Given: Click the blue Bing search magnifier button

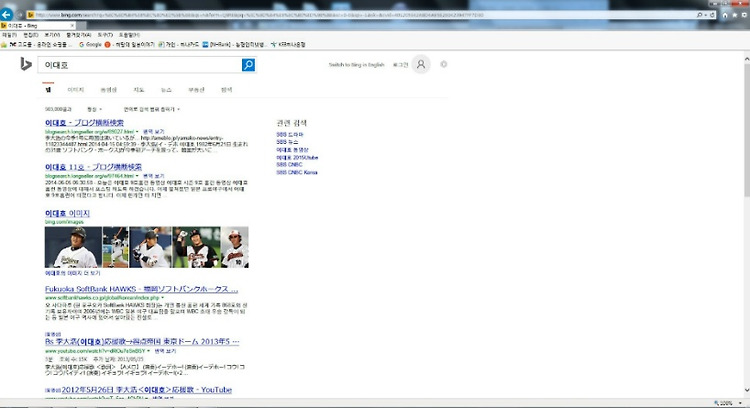Looking at the screenshot, I should 248,65.
